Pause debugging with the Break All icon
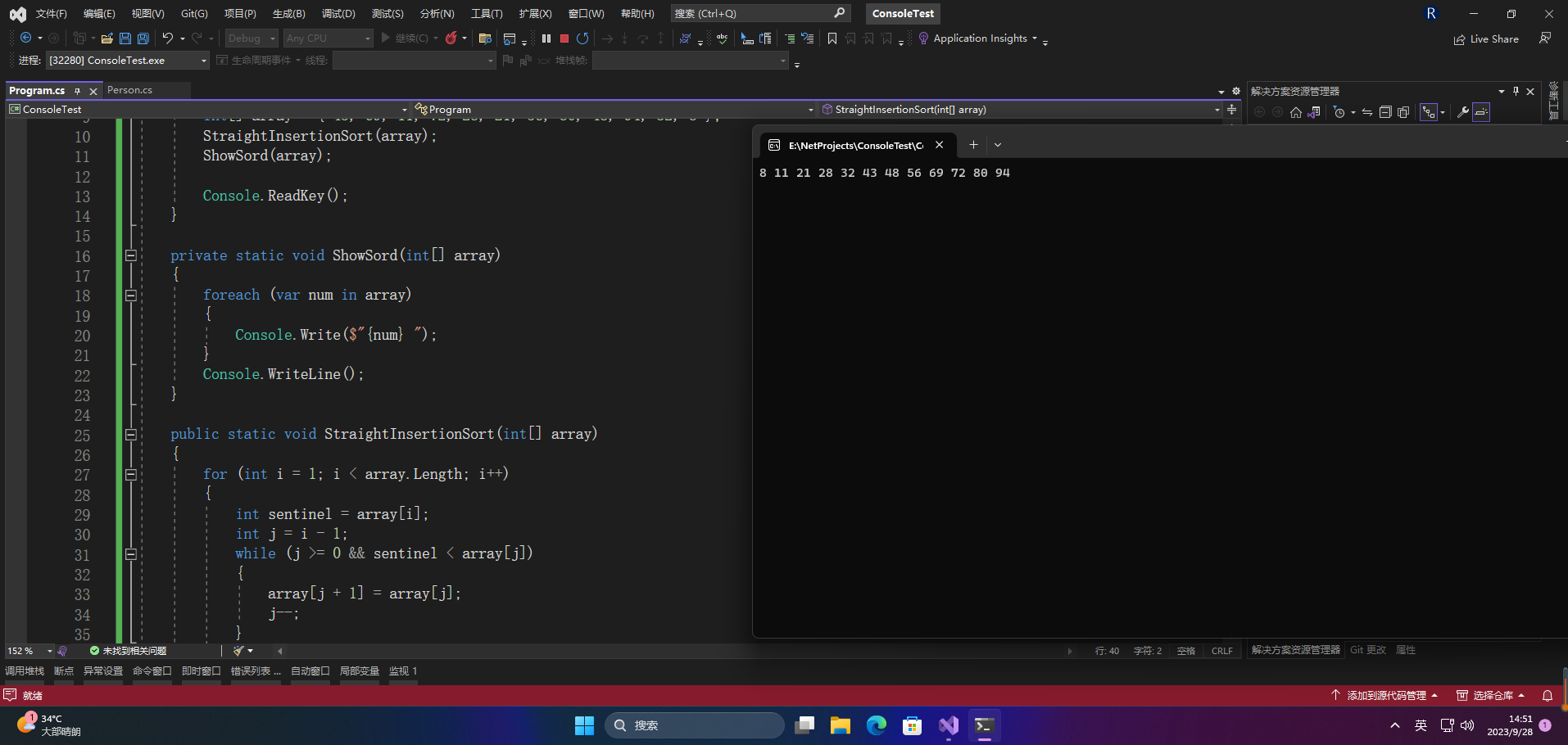 (x=546, y=38)
